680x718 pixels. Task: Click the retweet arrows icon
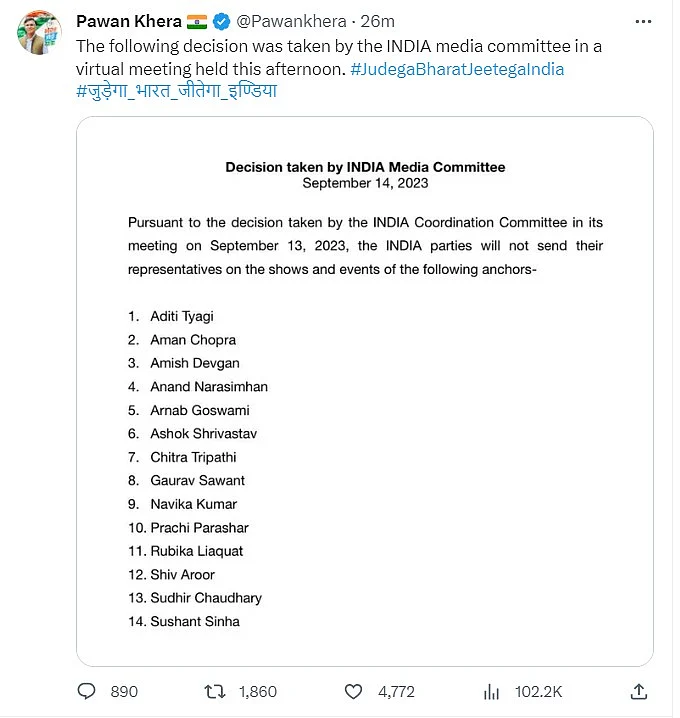(214, 691)
